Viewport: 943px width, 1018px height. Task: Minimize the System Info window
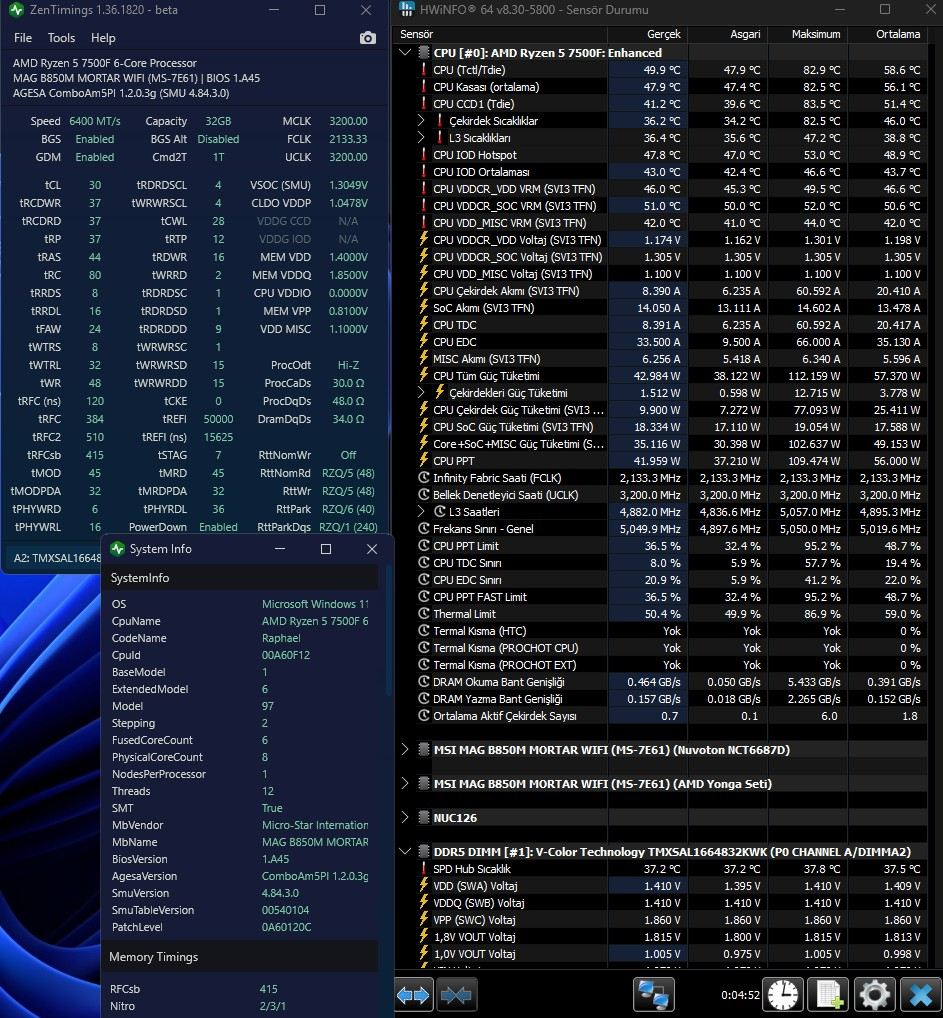280,549
